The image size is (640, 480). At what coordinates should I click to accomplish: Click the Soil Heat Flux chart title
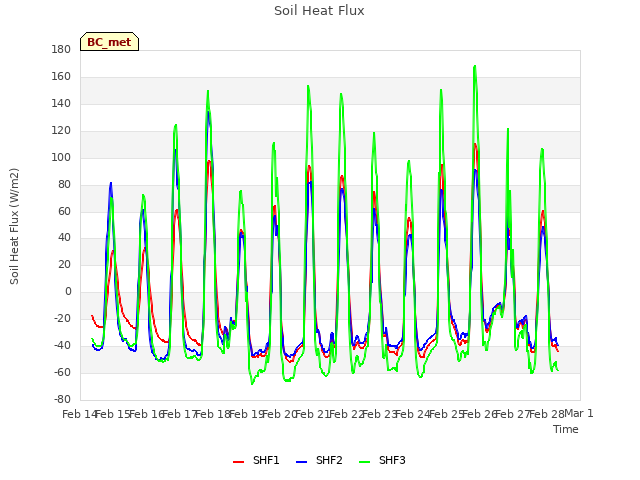[319, 11]
